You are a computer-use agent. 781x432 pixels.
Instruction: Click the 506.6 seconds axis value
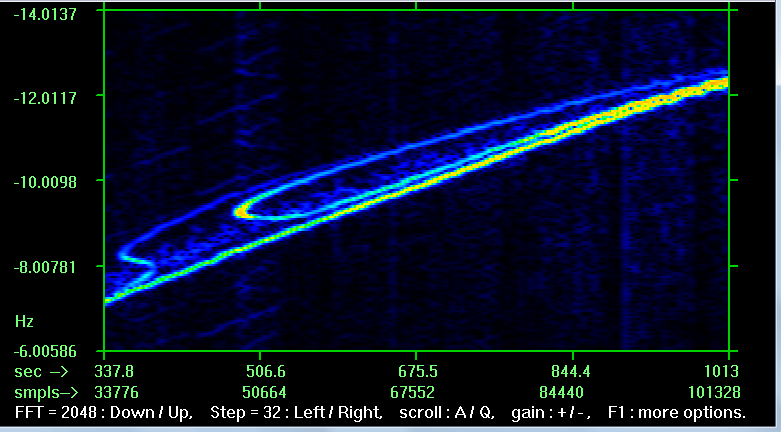265,372
